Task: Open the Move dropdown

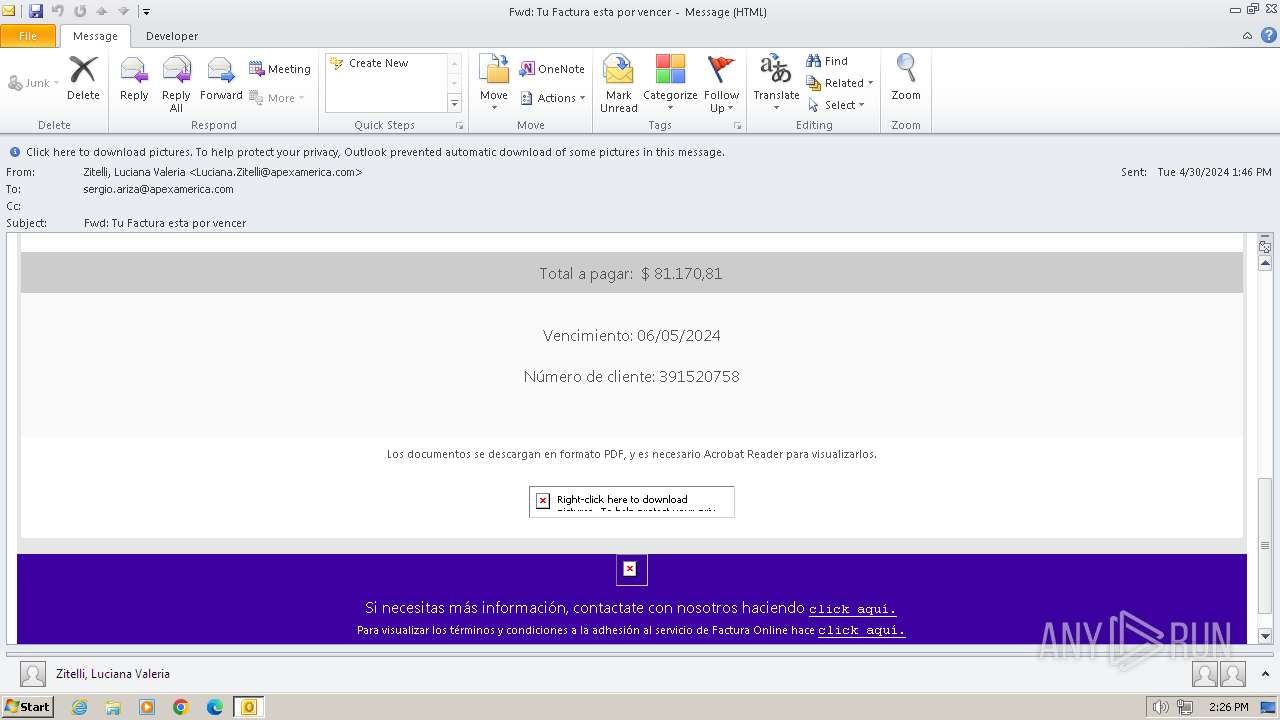Action: [494, 84]
